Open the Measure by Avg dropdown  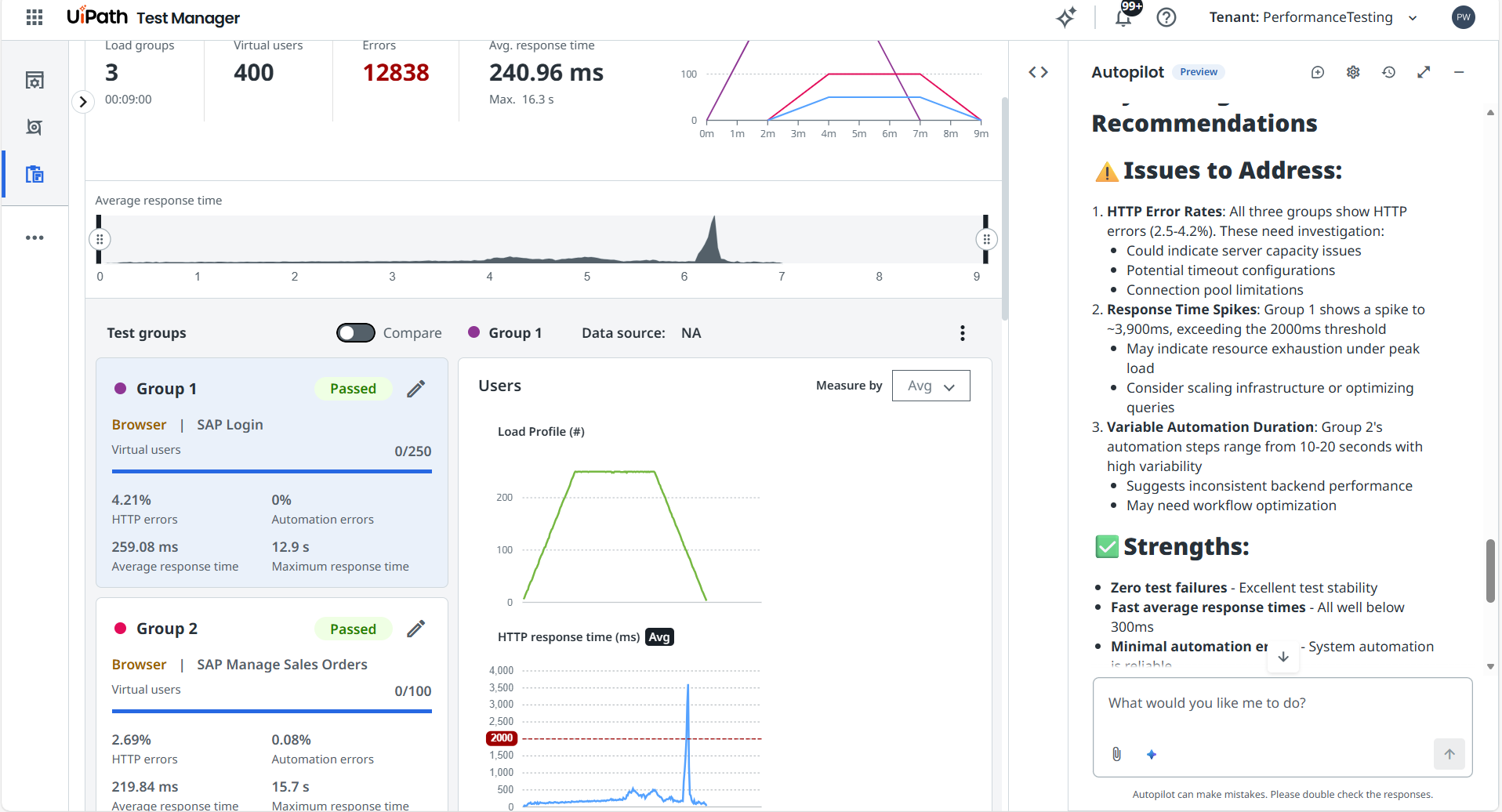931,386
